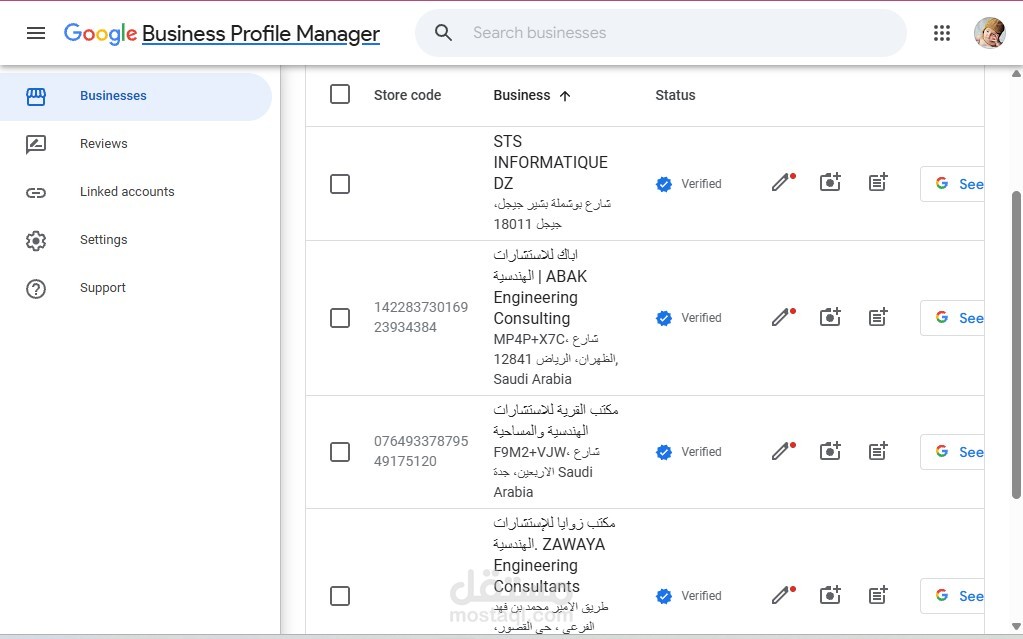
Task: Open the Reviews section
Action: click(x=103, y=143)
